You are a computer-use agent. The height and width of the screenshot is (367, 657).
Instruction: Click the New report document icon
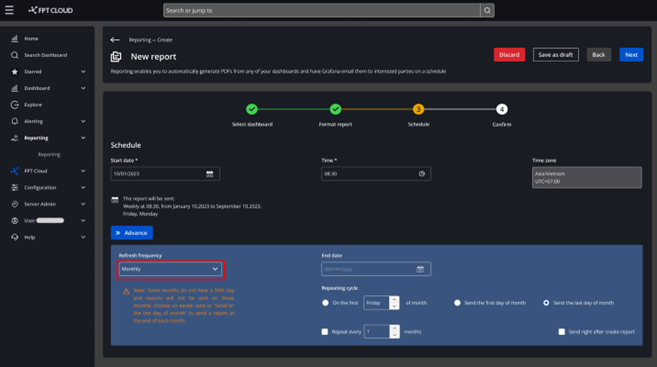116,57
